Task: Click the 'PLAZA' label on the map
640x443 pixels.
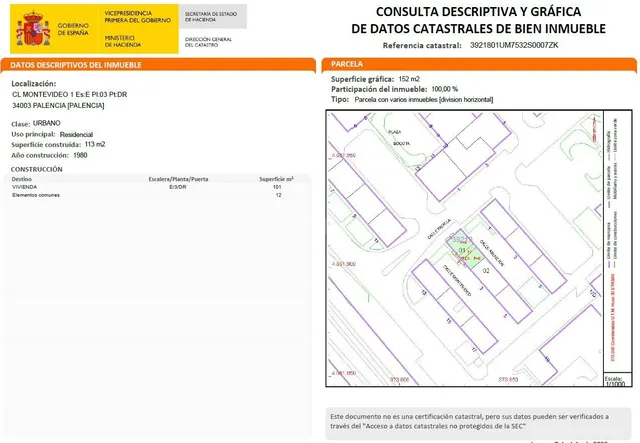Action: pyautogui.click(x=394, y=132)
